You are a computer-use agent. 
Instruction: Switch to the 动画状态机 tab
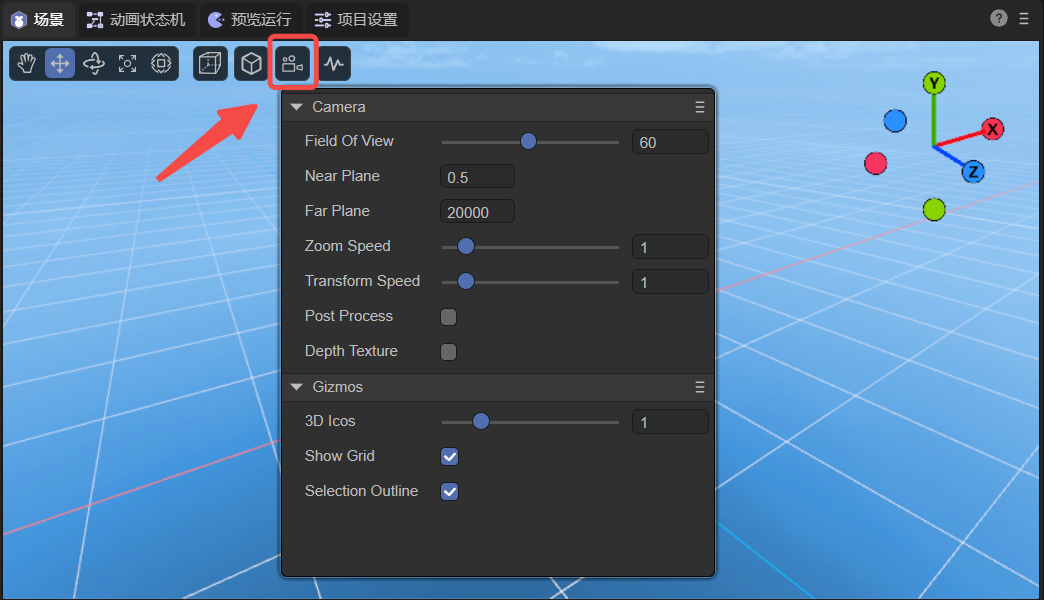click(x=136, y=19)
